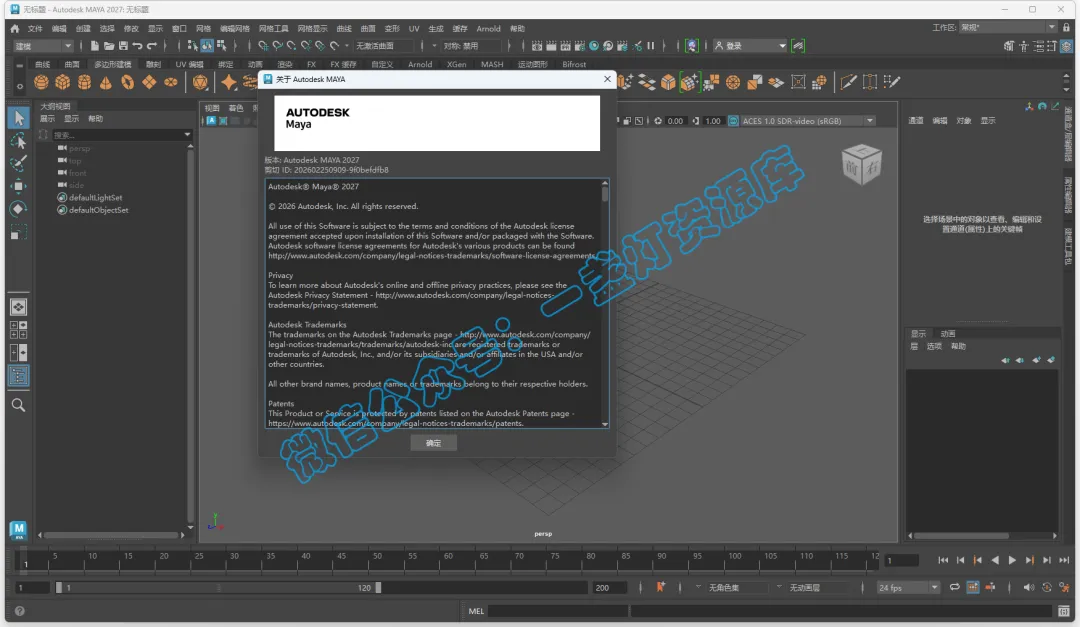The width and height of the screenshot is (1080, 627).
Task: Click the Undo arrow icon
Action: click(138, 46)
